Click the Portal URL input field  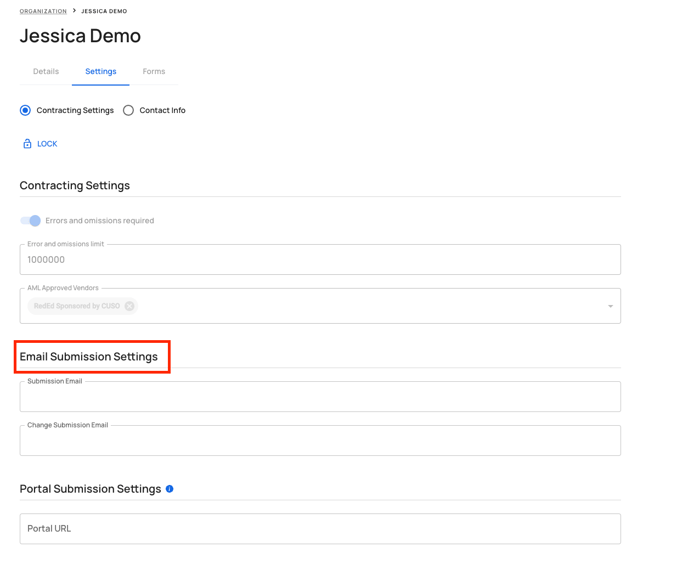click(320, 529)
